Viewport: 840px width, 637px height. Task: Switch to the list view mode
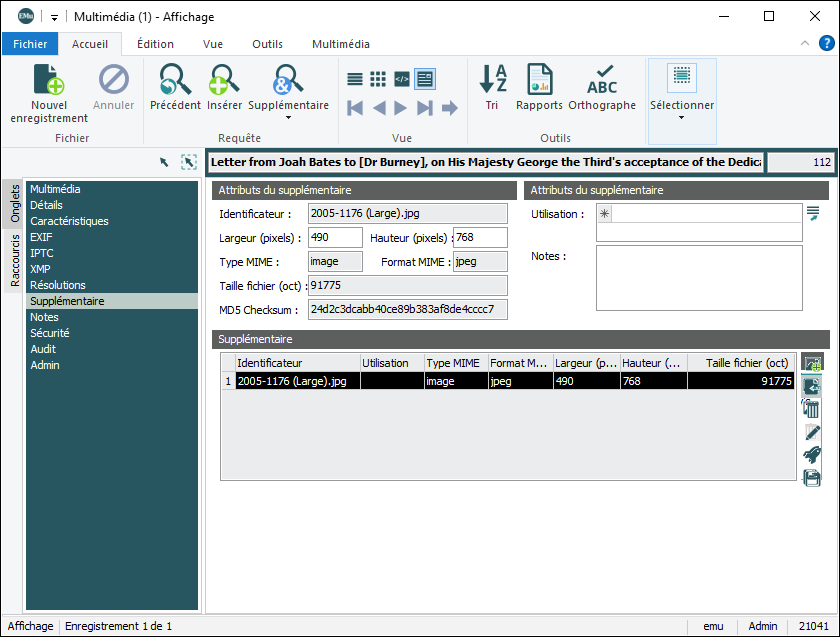355,79
